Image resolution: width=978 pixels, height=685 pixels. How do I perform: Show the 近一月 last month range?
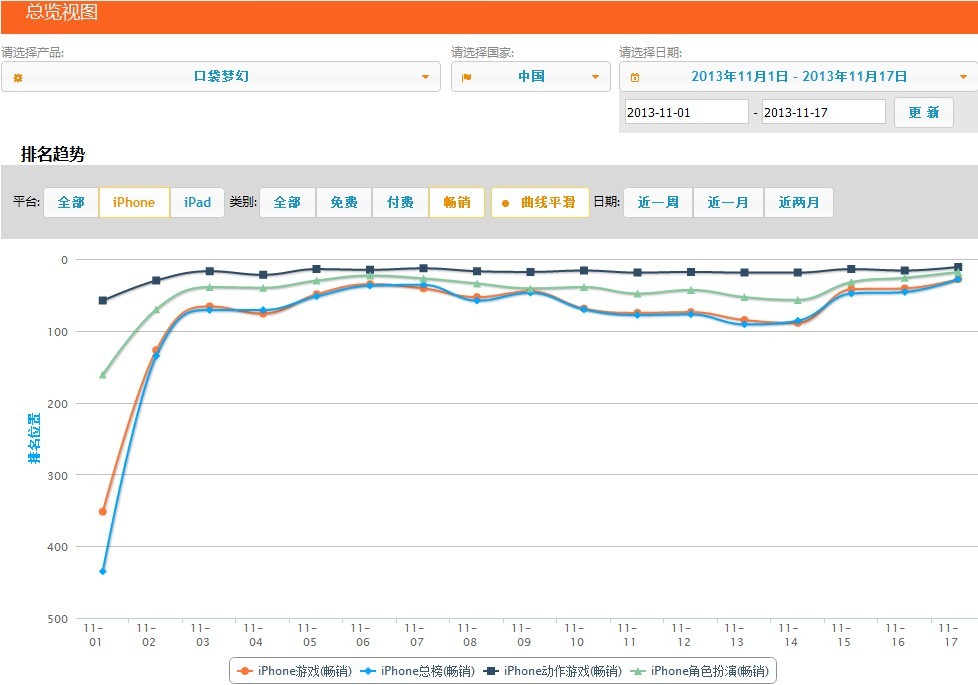[728, 202]
